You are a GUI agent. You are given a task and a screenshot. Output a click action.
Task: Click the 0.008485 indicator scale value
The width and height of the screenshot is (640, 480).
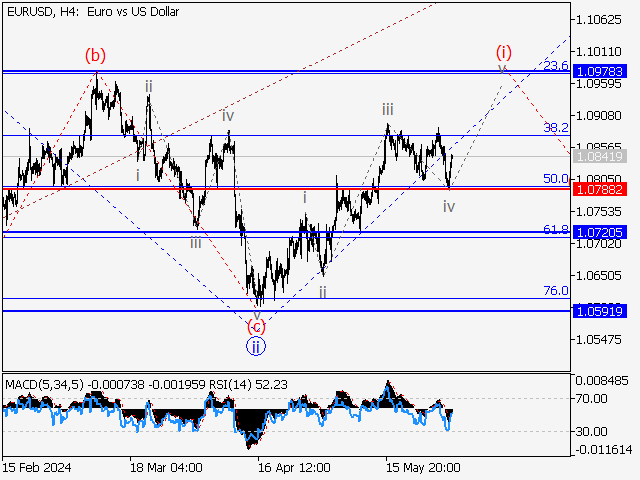pos(602,381)
